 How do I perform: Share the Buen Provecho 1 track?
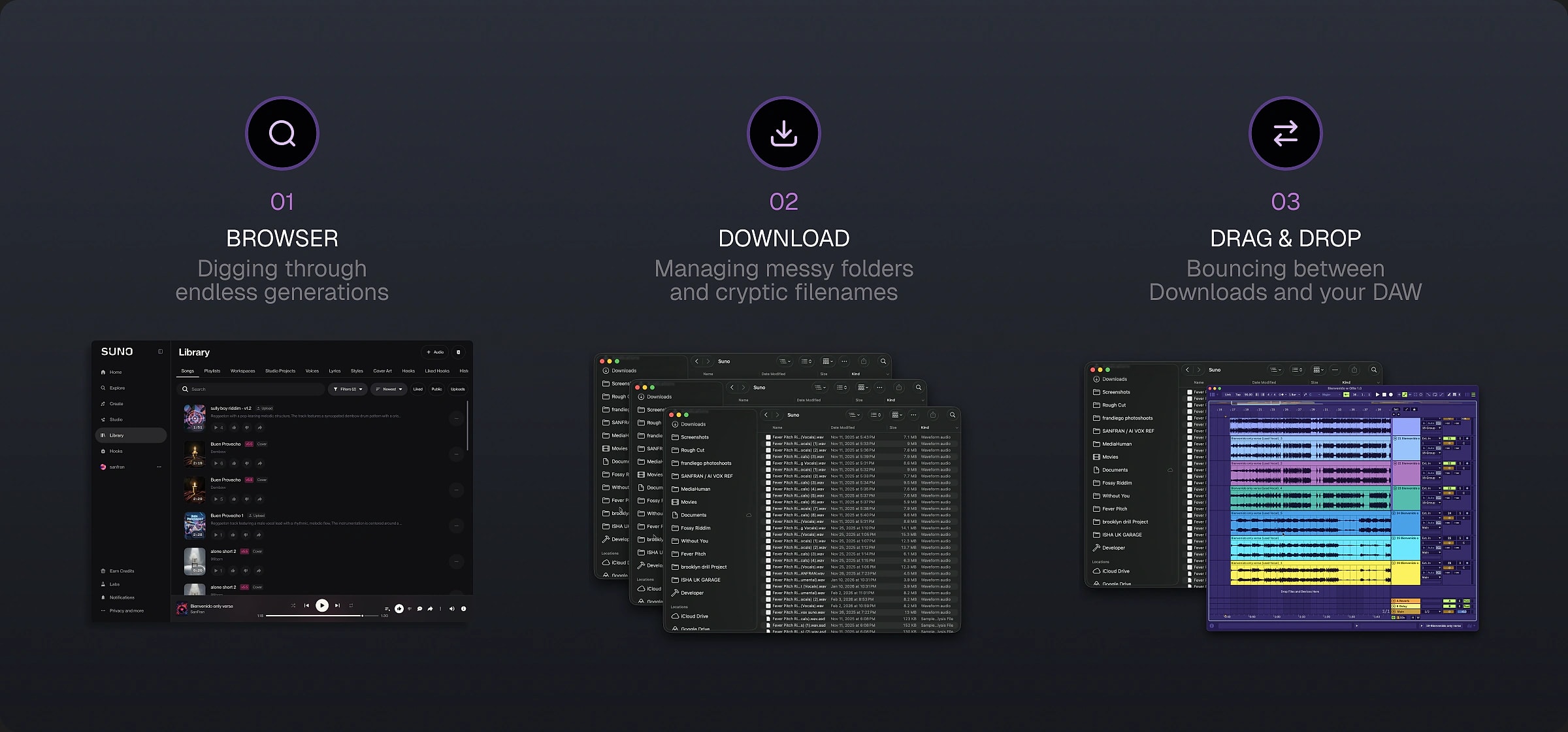click(x=260, y=535)
